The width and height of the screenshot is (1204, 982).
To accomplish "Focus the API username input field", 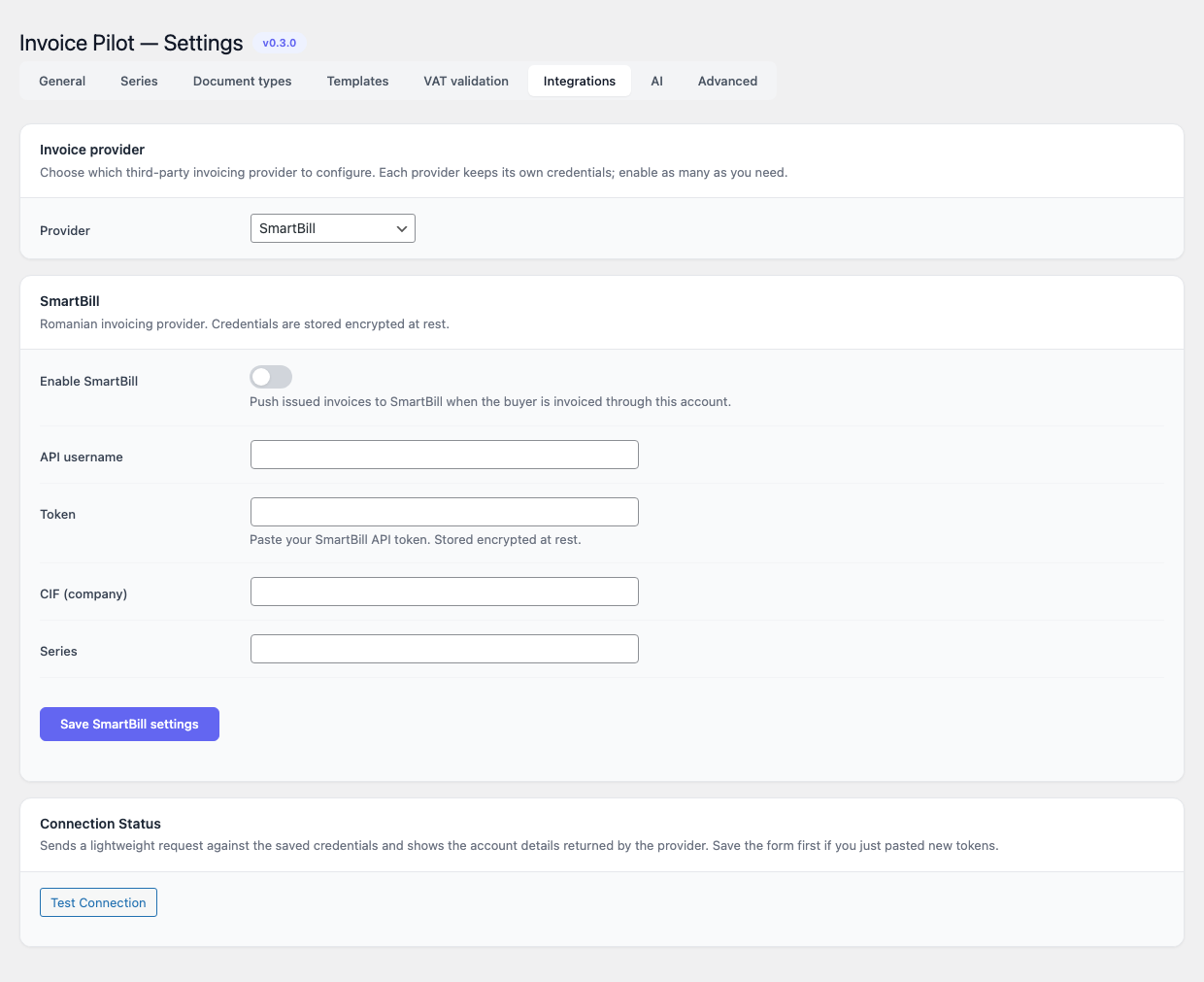I will click(445, 455).
